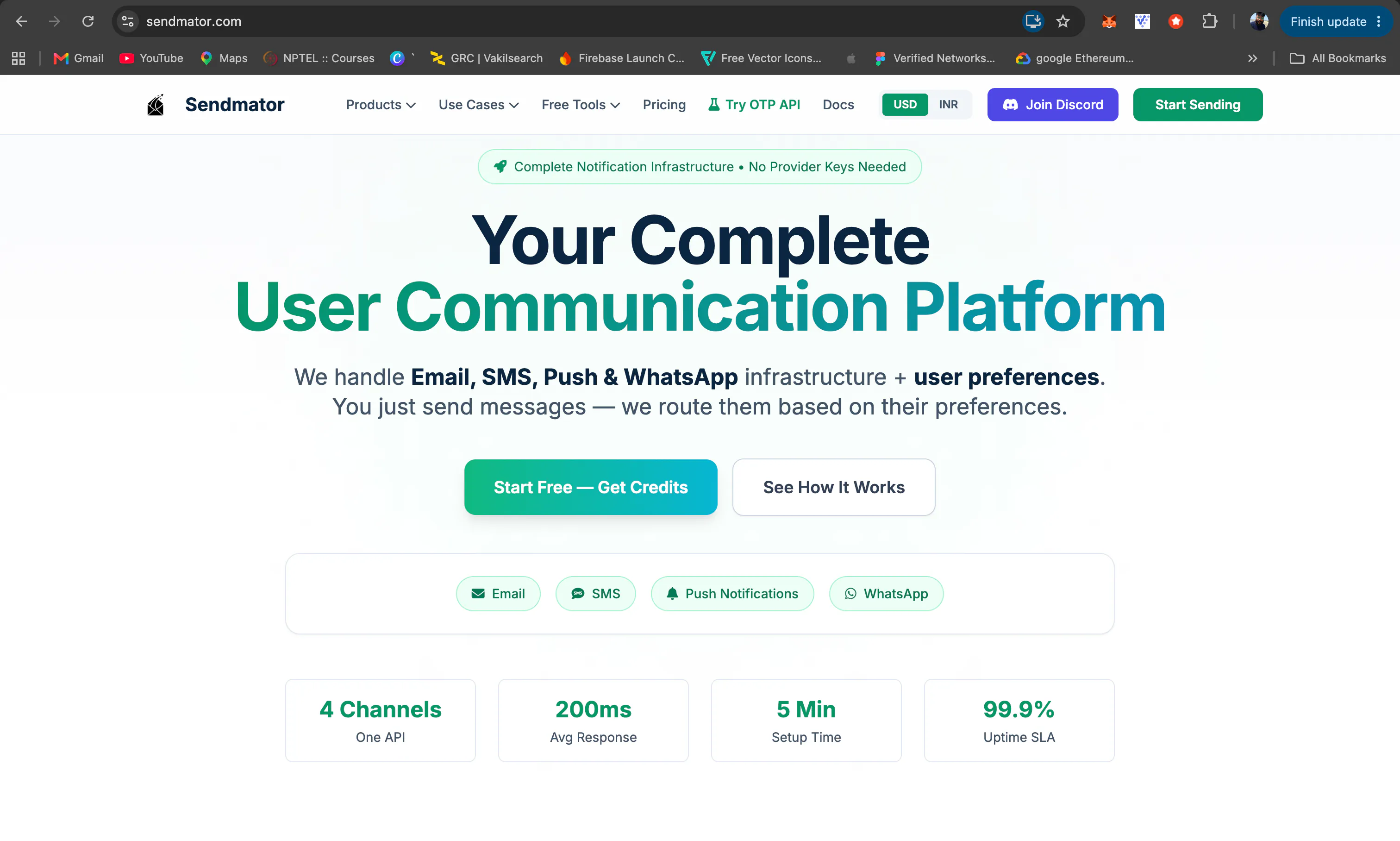Click the "User Communication Platform" heading
This screenshot has height=841, width=1400.
click(x=700, y=307)
